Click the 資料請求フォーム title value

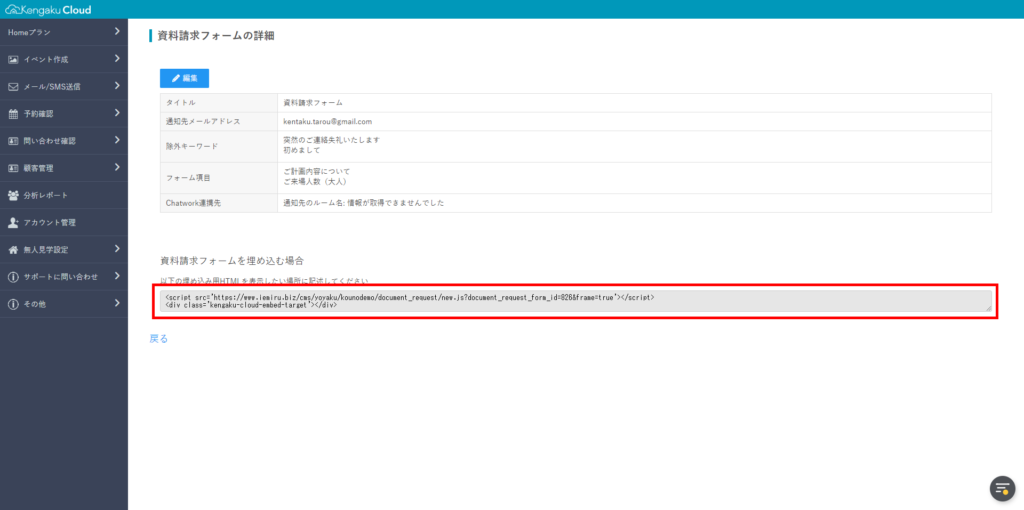(x=313, y=103)
